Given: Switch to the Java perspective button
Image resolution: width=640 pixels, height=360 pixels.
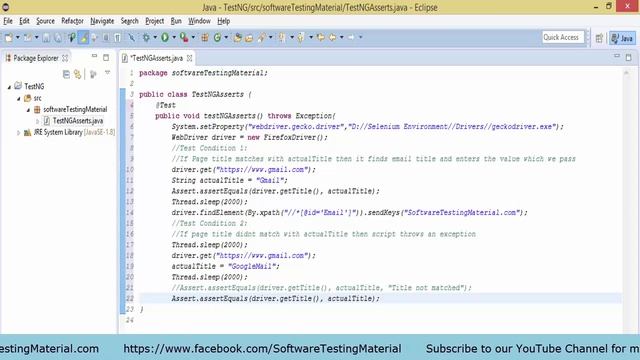Looking at the screenshot, I should (x=622, y=38).
